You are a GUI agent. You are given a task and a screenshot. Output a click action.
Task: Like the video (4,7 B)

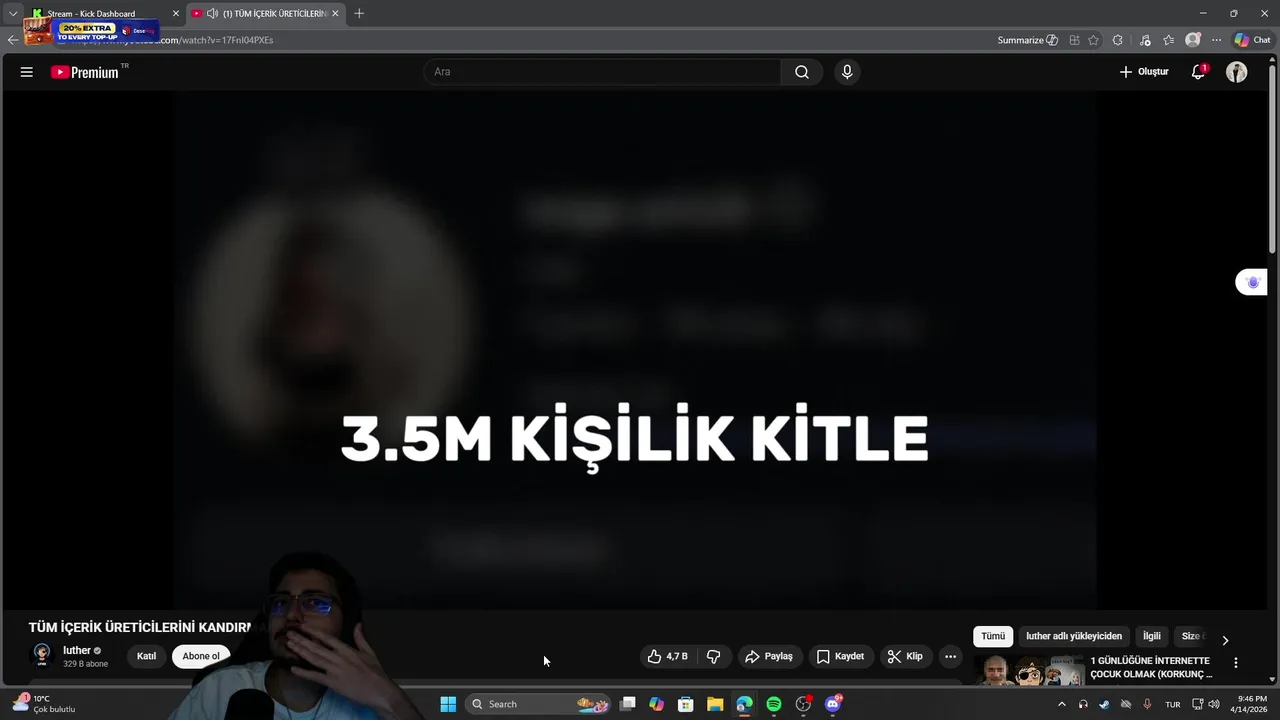(x=668, y=656)
